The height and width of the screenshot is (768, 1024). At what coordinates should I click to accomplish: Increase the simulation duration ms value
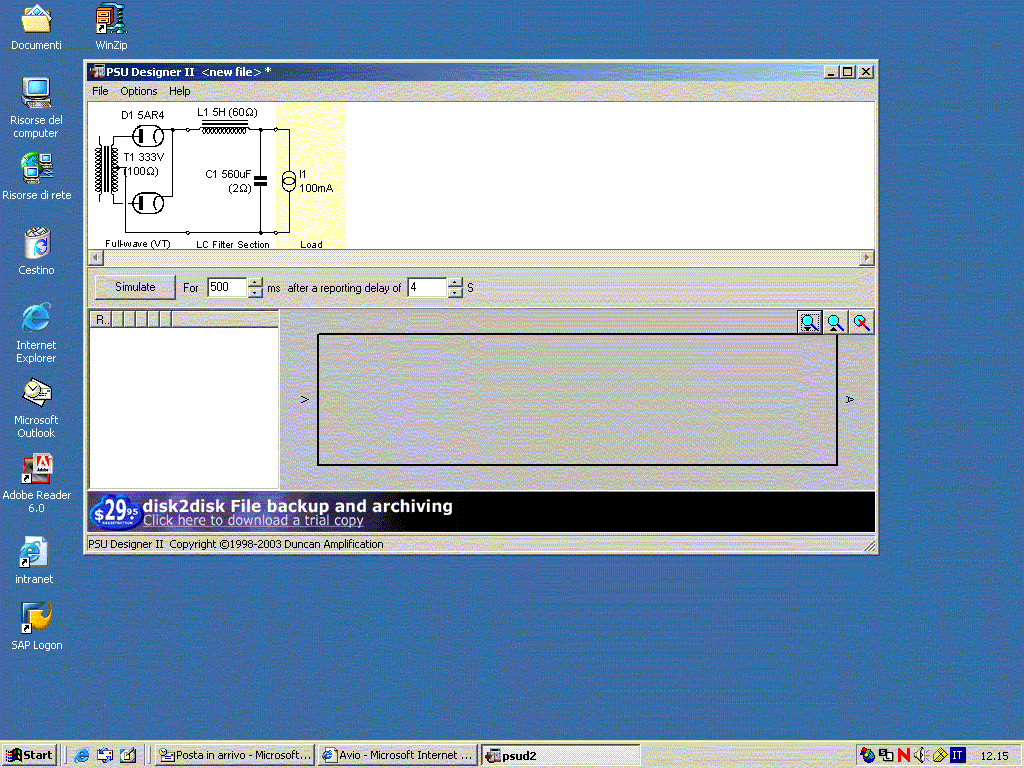point(255,283)
